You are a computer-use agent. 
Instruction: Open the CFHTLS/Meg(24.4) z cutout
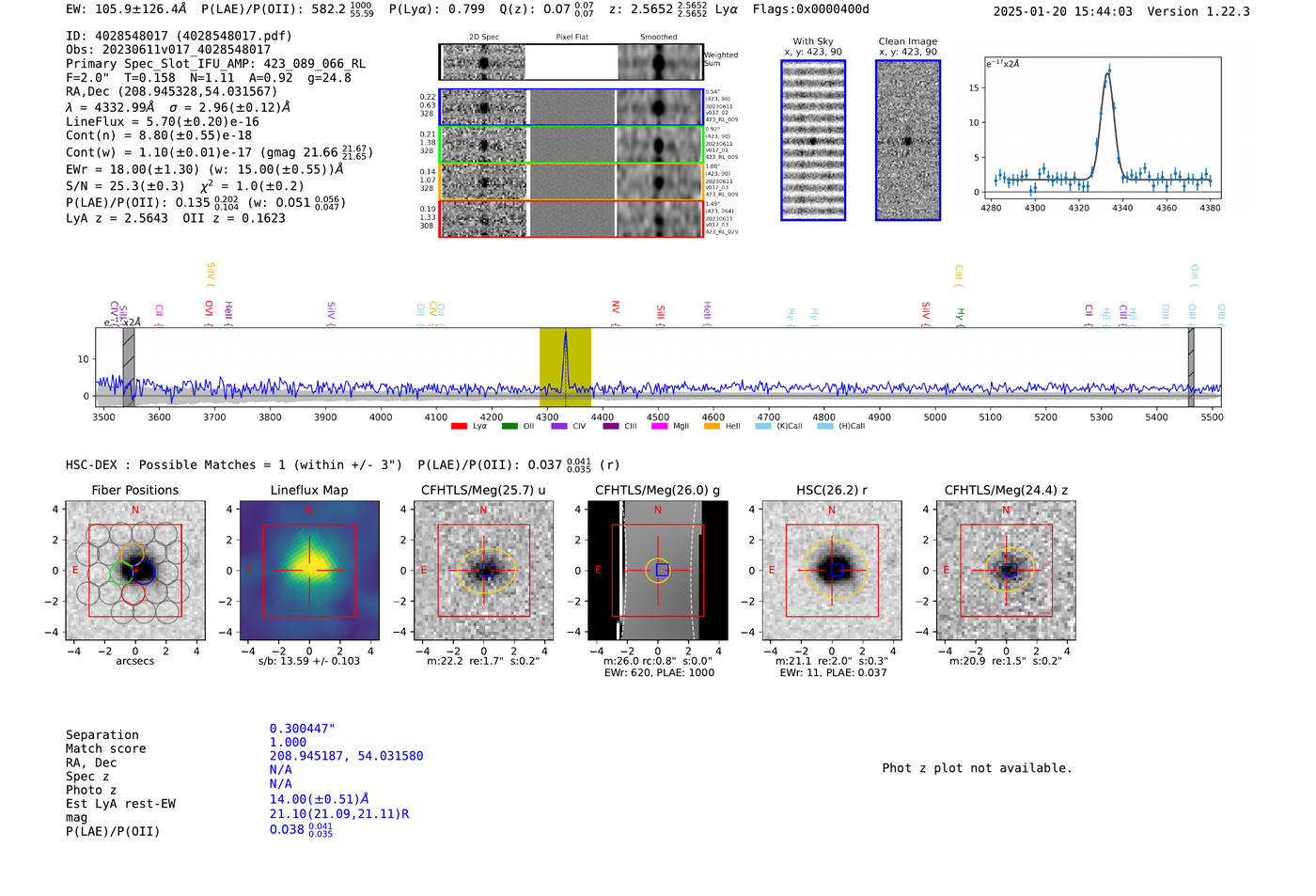[x=1006, y=571]
